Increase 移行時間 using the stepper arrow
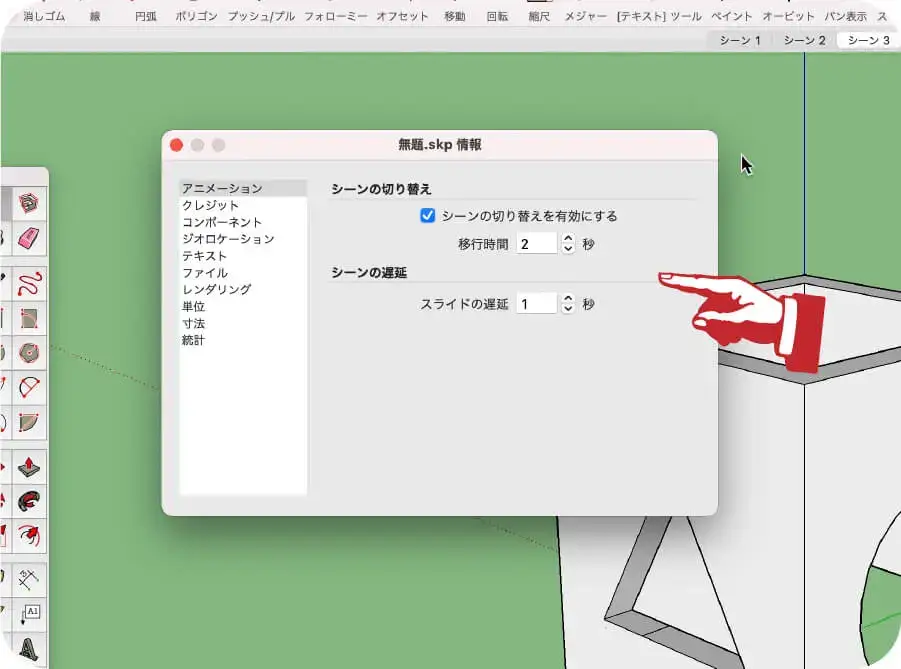The width and height of the screenshot is (901, 669). (569, 238)
